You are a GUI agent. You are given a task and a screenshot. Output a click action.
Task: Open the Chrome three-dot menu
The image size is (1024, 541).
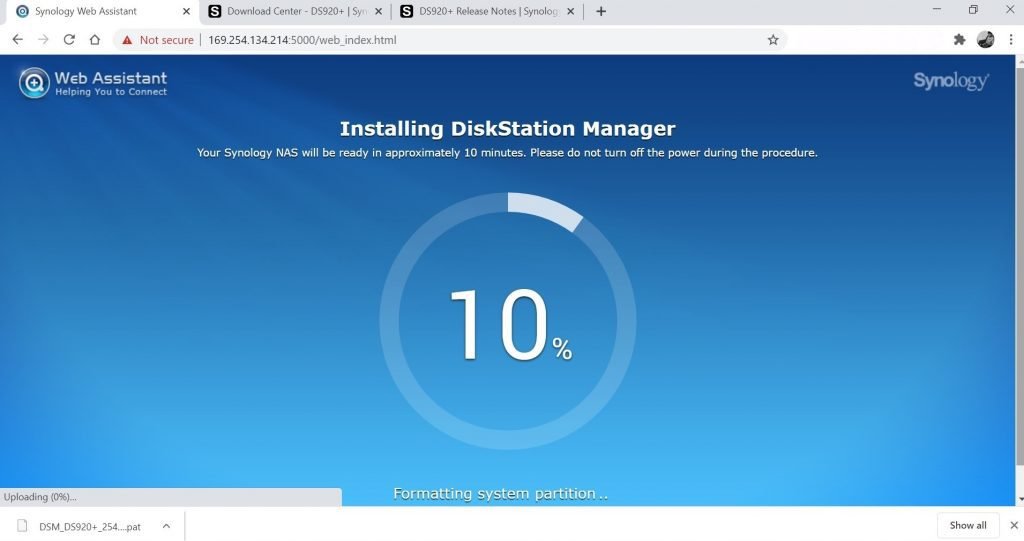(x=1011, y=40)
